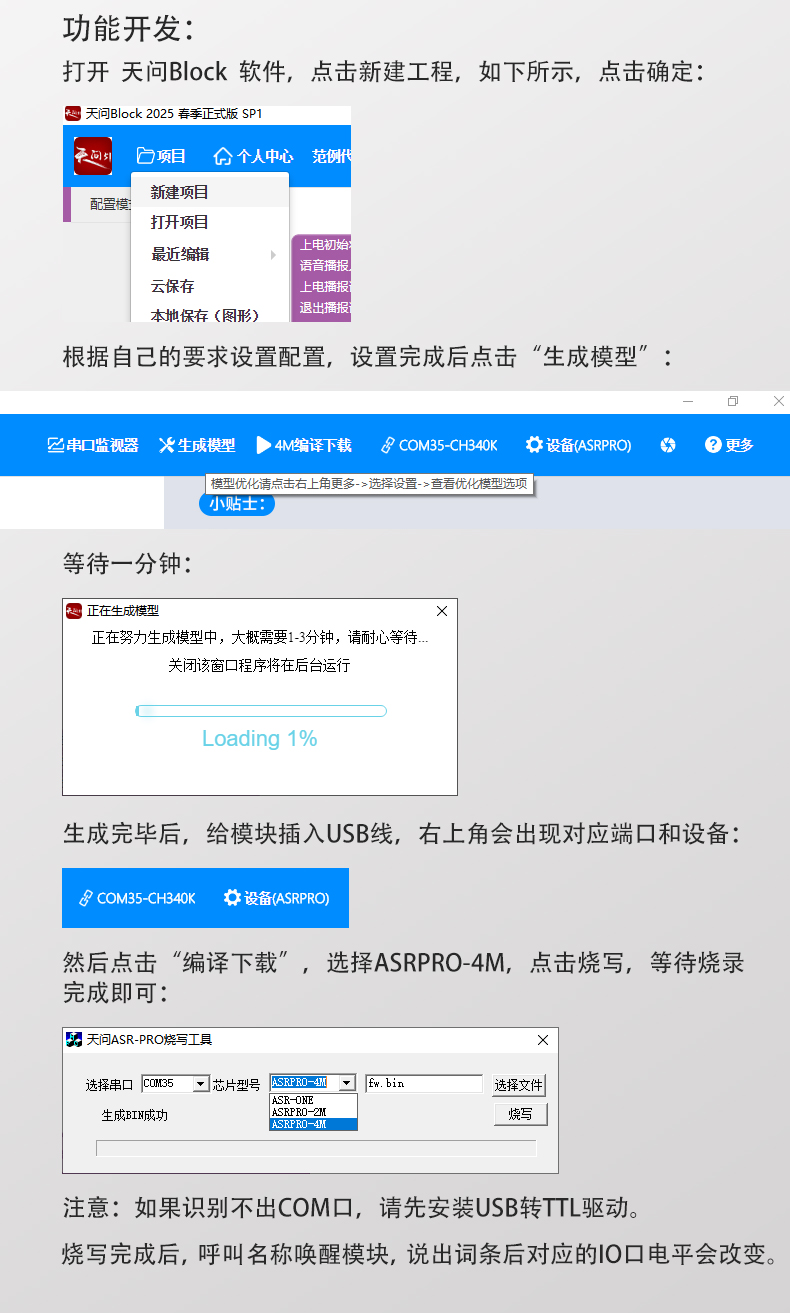Image resolution: width=790 pixels, height=1313 pixels.
Task: Select ASR-ONE in the chip list
Action: 292,1100
